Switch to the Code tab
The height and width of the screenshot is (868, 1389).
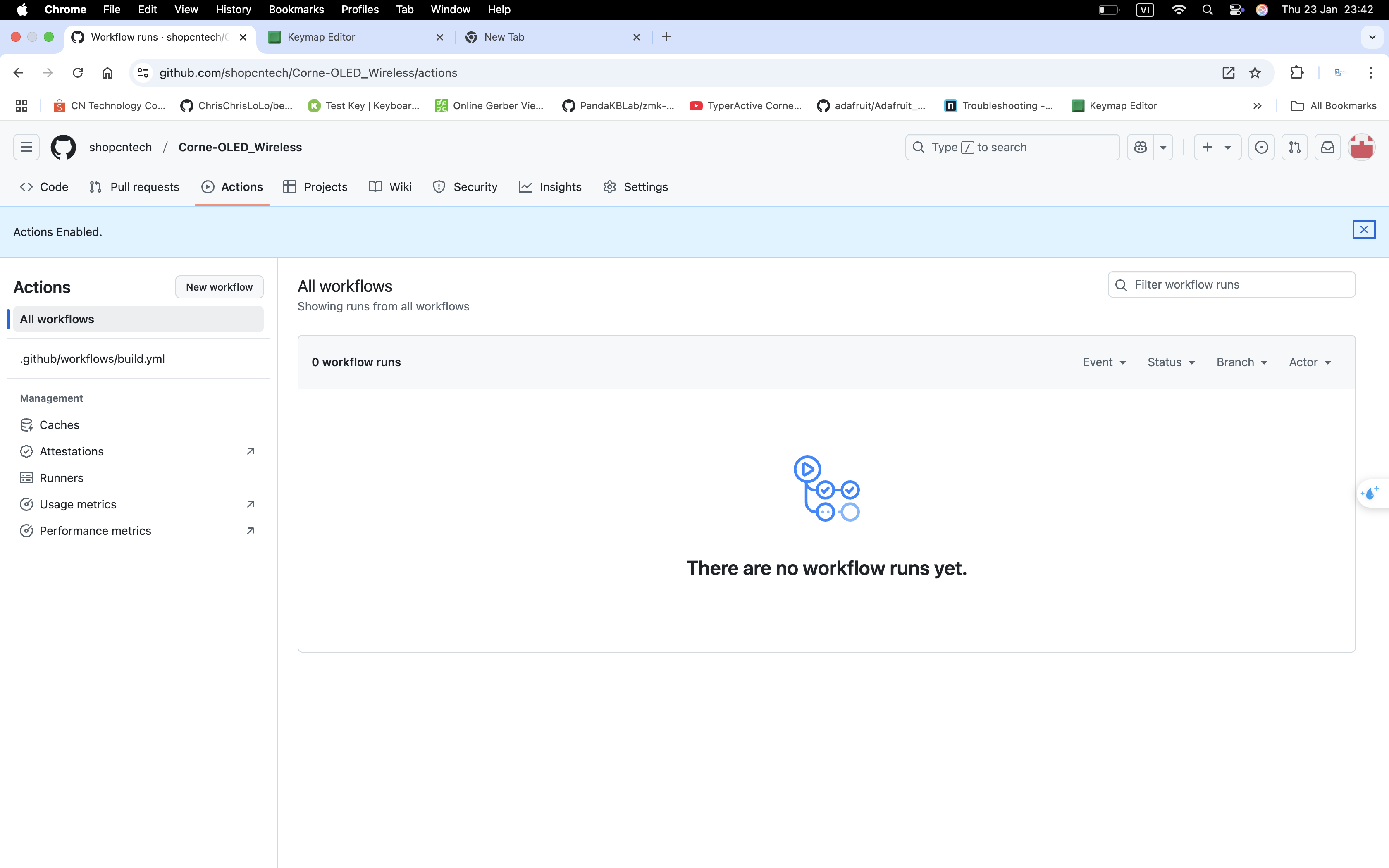point(44,187)
